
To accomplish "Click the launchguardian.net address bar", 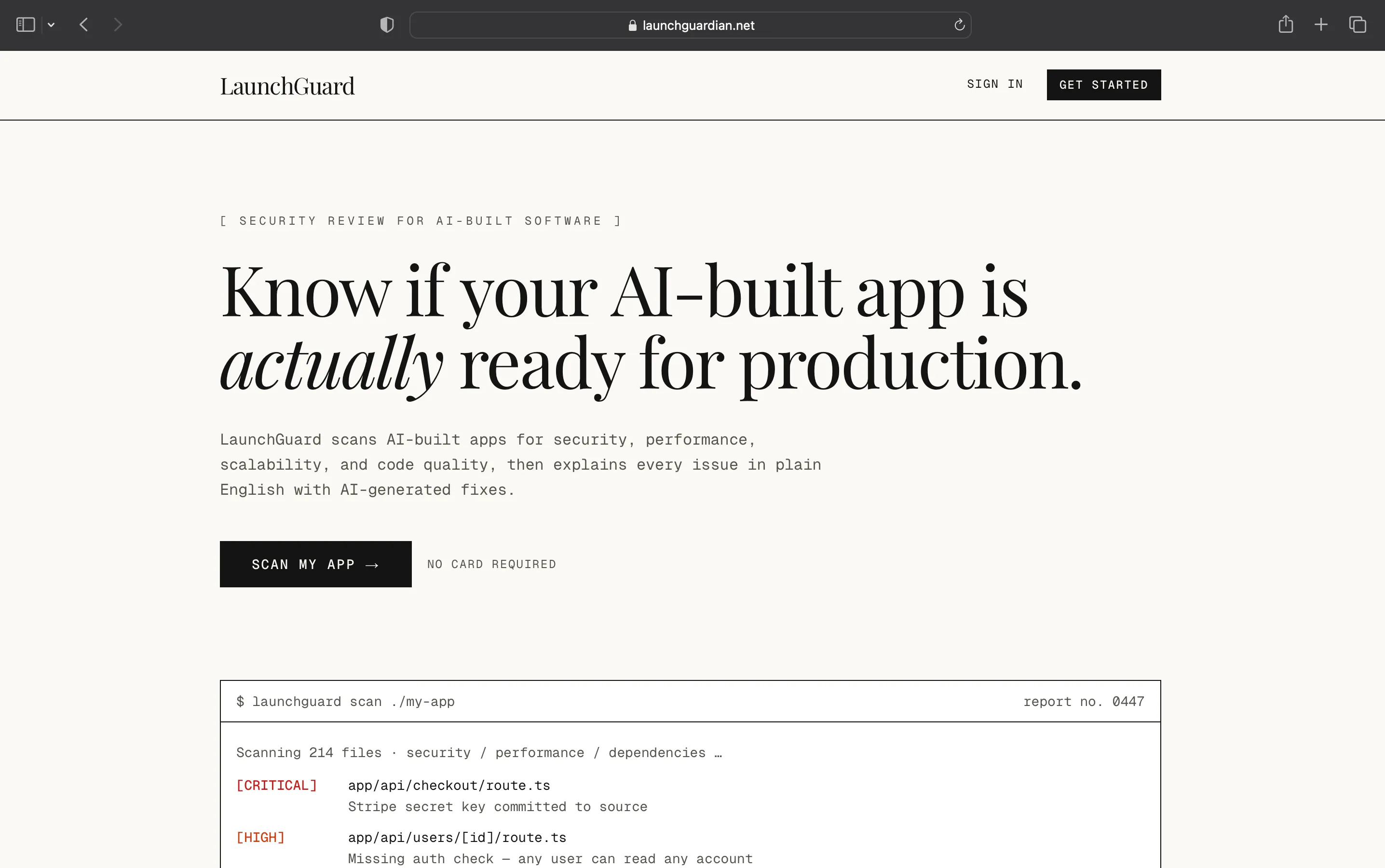I will (690, 25).
